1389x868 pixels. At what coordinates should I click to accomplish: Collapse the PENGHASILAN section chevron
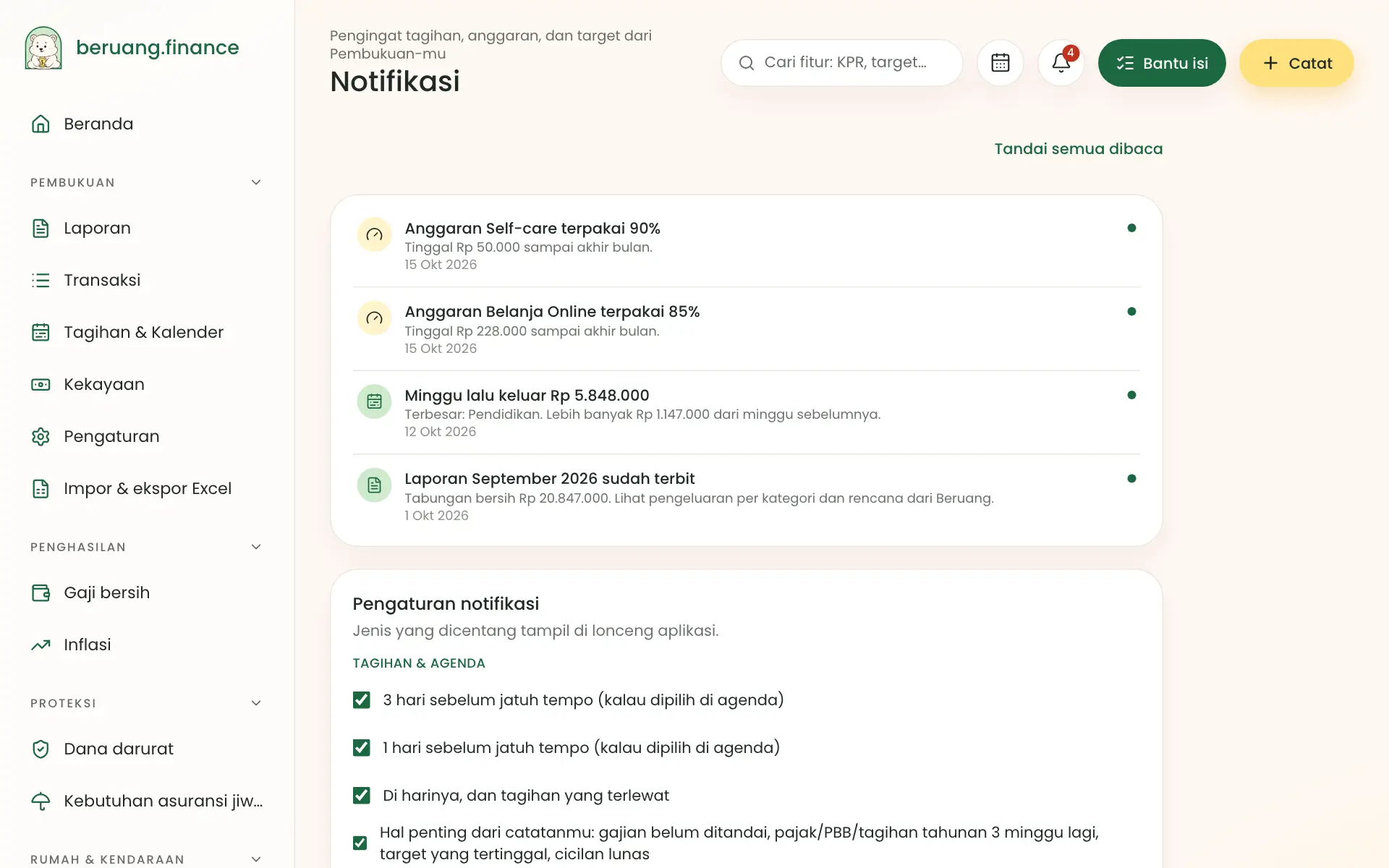(x=256, y=547)
